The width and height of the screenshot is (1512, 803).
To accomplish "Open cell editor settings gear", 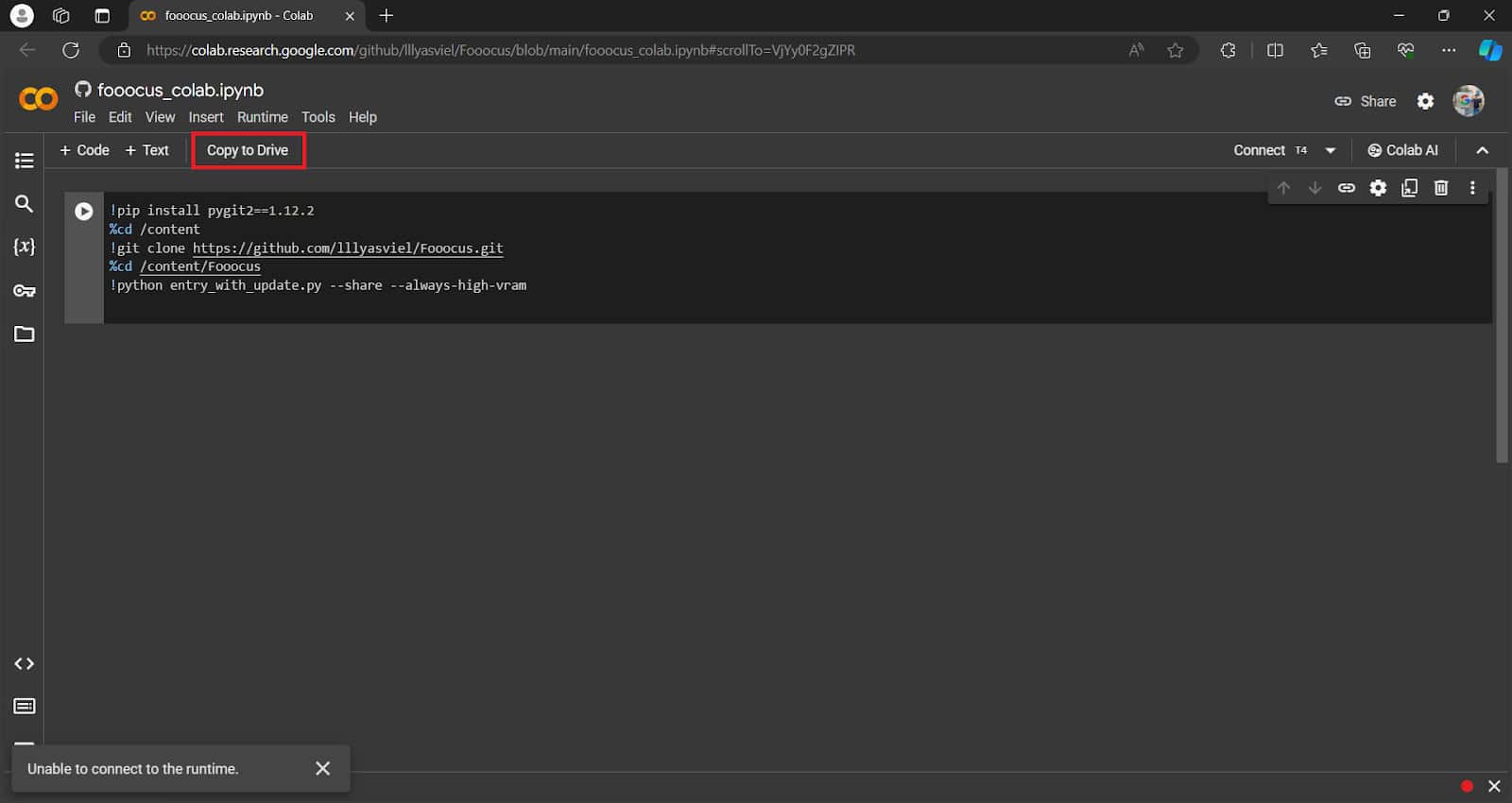I will coord(1379,188).
